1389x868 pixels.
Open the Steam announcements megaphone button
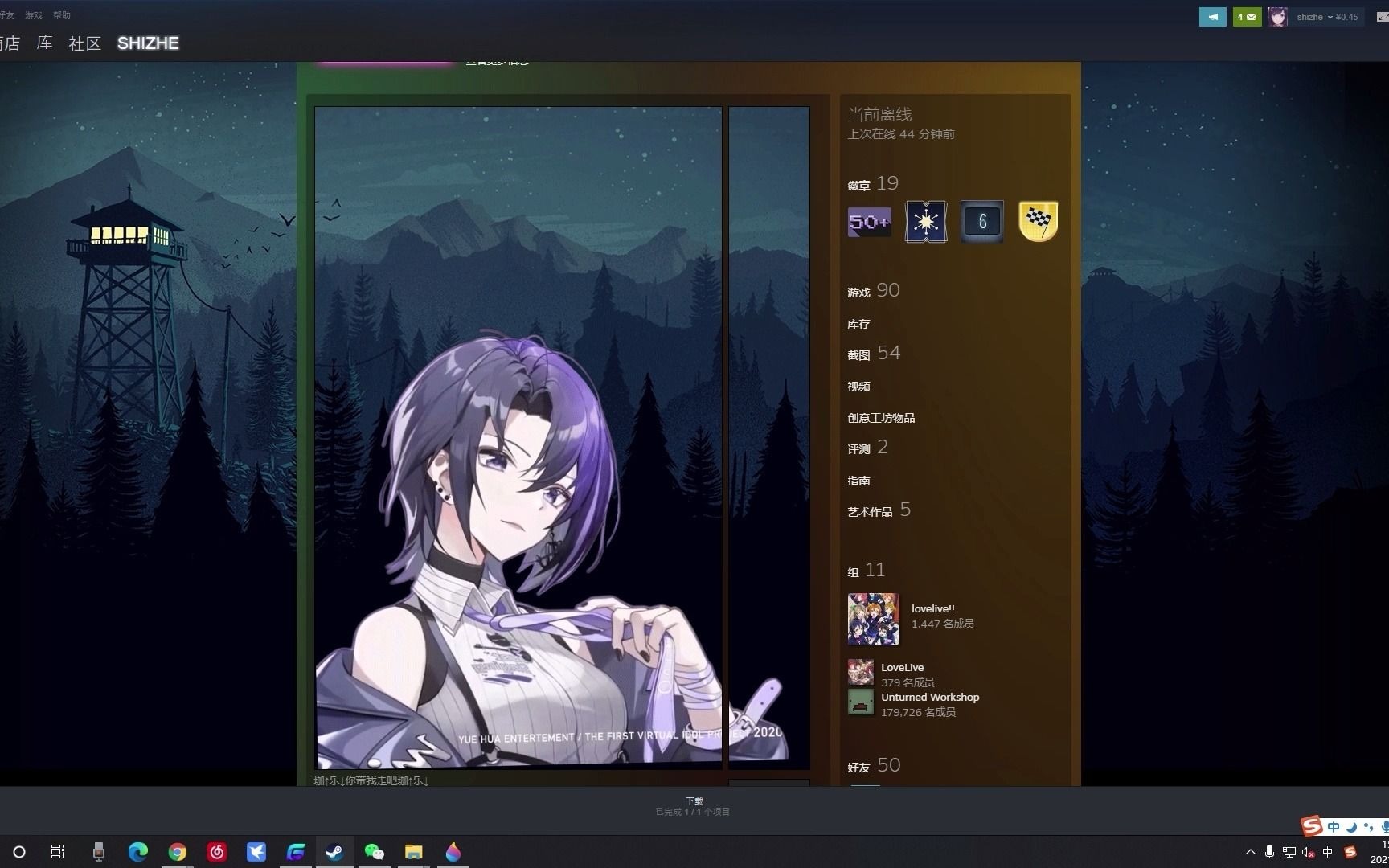pyautogui.click(x=1212, y=17)
